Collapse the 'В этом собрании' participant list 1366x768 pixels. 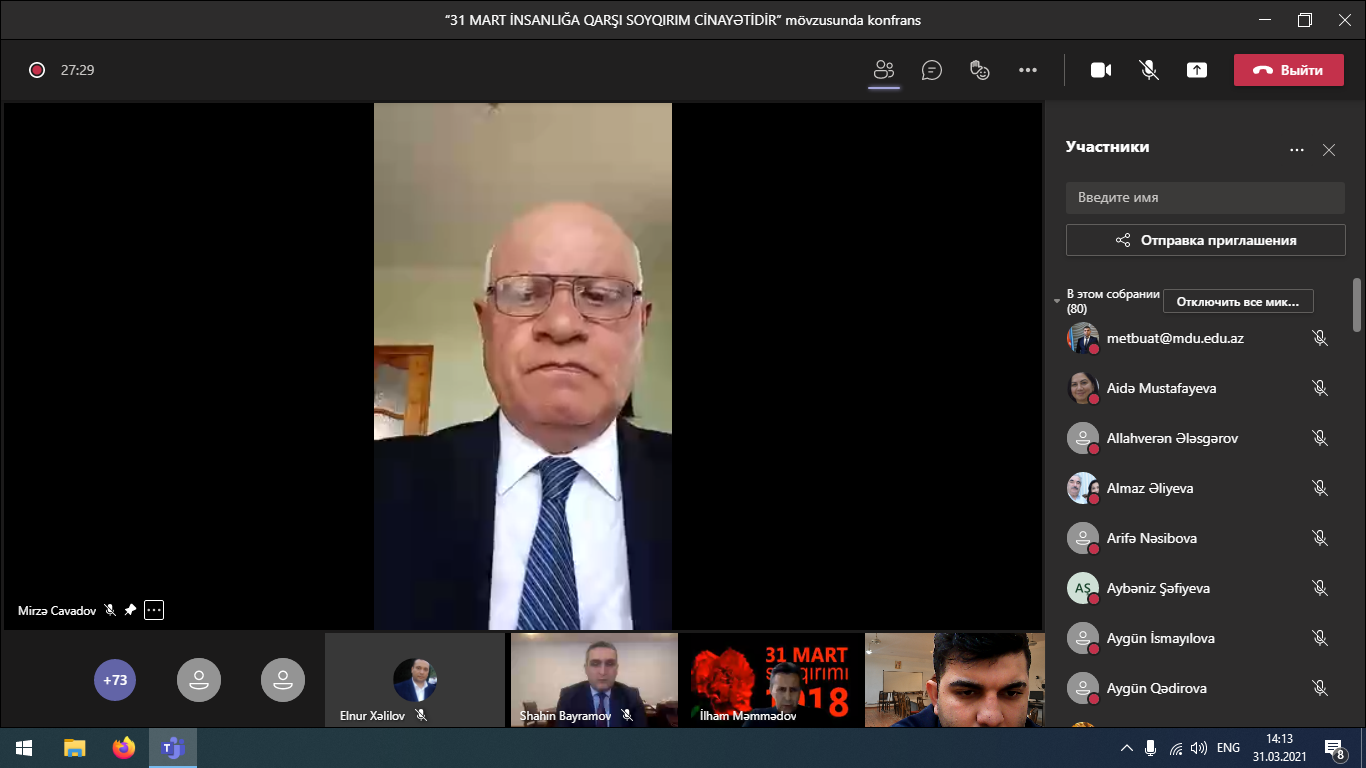pos(1057,301)
